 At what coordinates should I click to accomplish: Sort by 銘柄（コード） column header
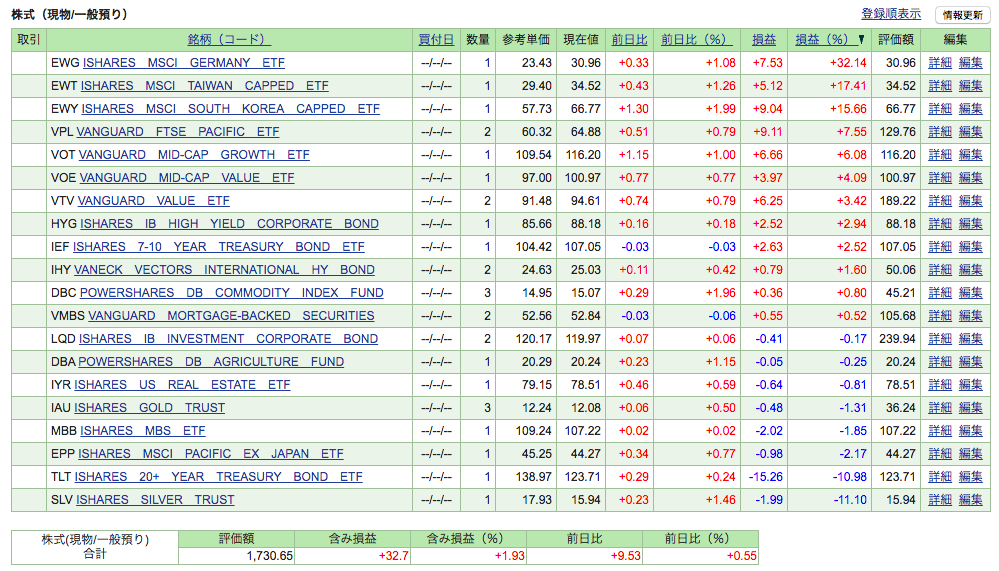(x=229, y=40)
